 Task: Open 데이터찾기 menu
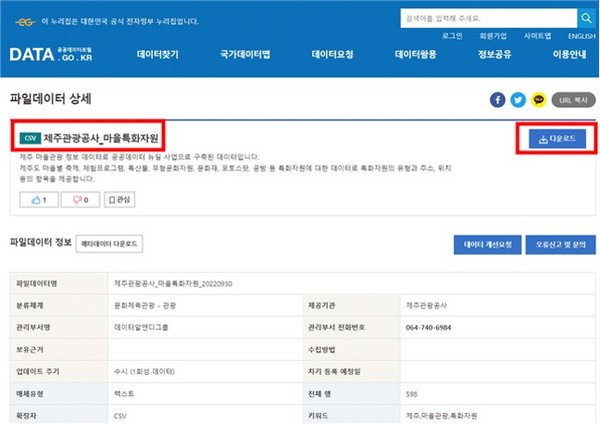pos(159,55)
